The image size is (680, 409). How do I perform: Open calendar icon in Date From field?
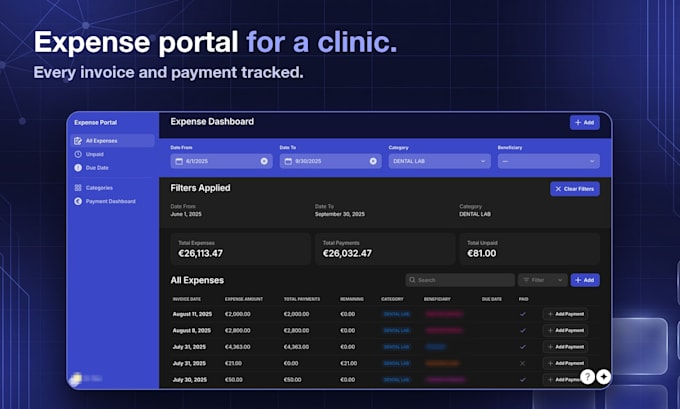coord(179,161)
